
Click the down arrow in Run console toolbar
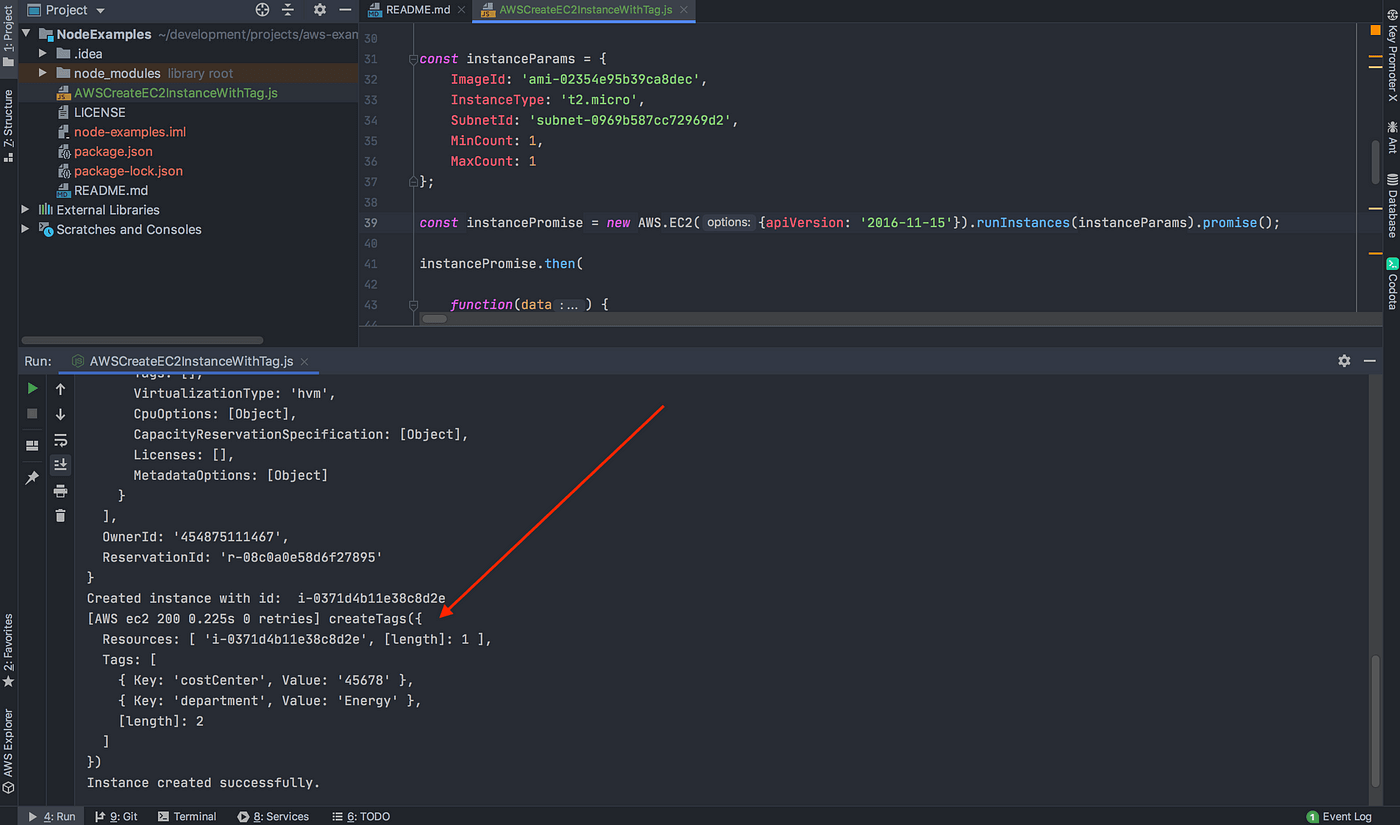[60, 414]
